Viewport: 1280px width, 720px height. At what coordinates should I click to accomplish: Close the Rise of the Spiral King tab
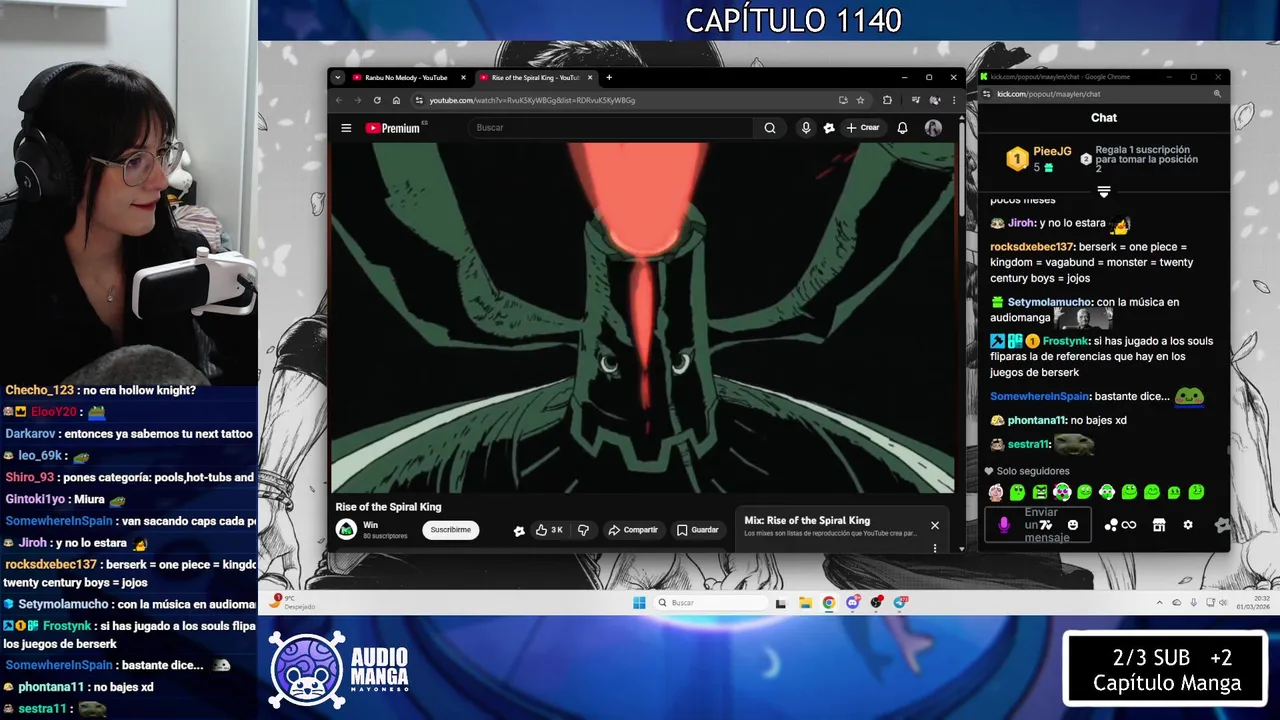[590, 77]
